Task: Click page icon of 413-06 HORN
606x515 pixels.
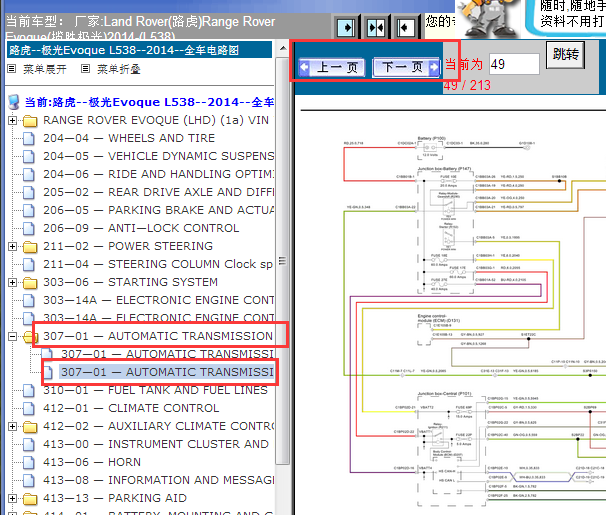Action: [x=29, y=463]
